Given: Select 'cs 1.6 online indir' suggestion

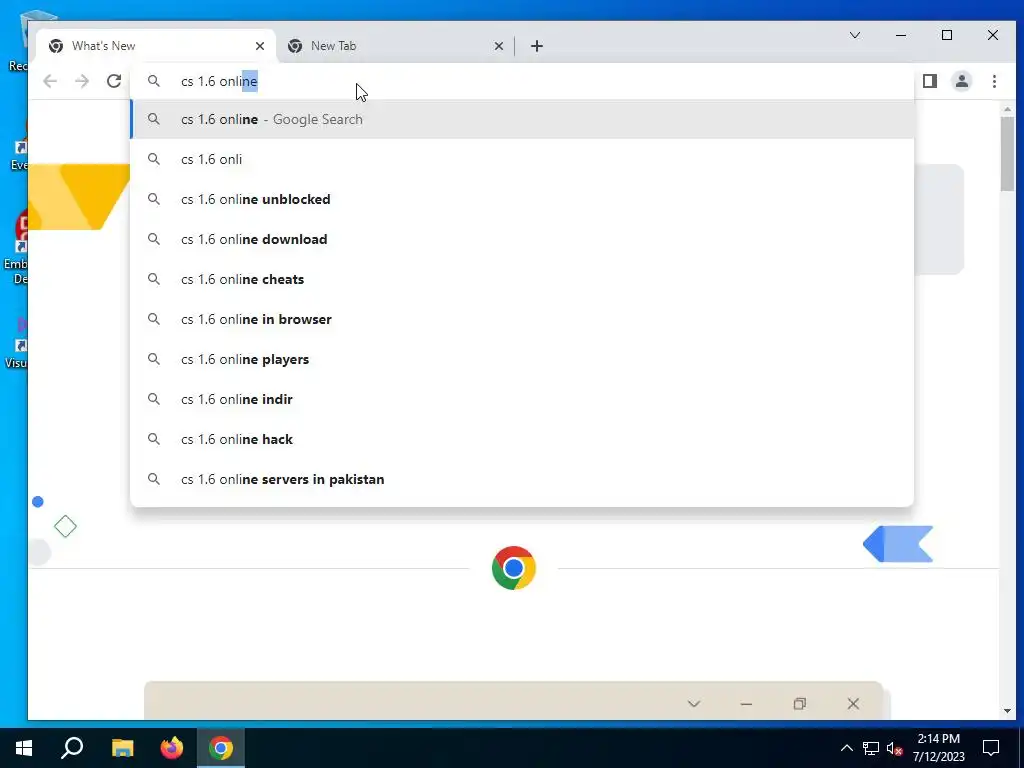Looking at the screenshot, I should coord(522,399).
